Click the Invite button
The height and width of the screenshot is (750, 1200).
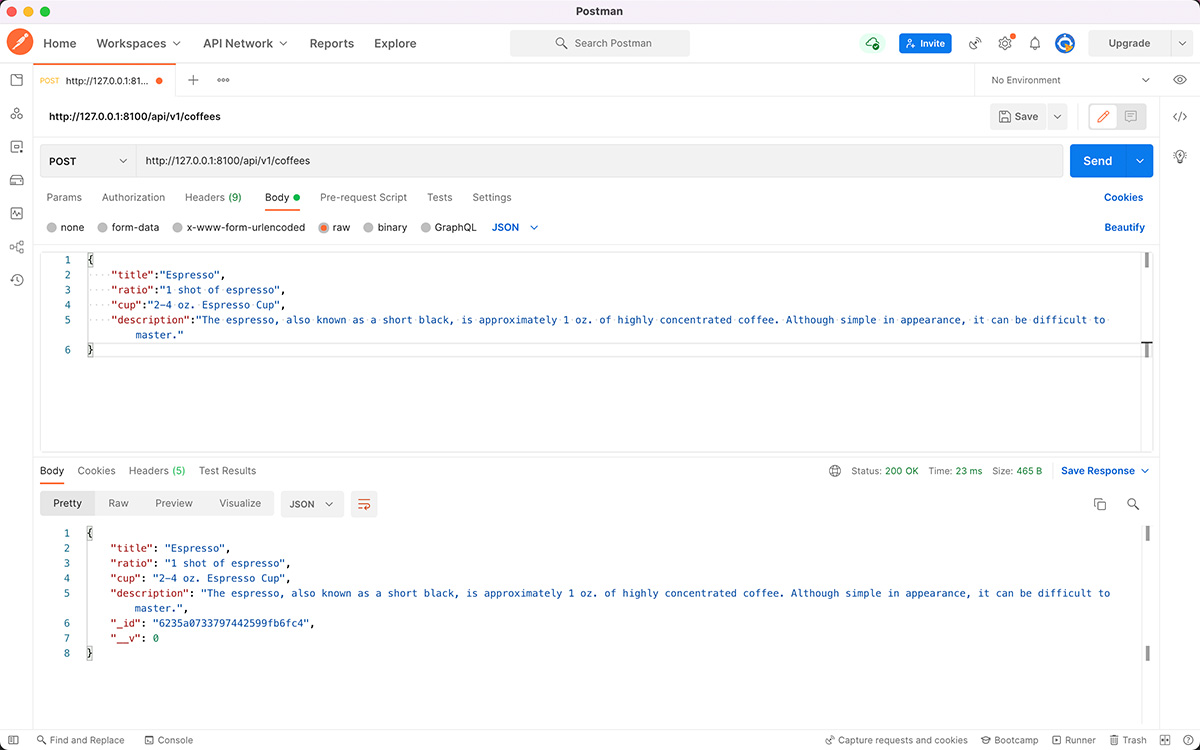click(925, 43)
